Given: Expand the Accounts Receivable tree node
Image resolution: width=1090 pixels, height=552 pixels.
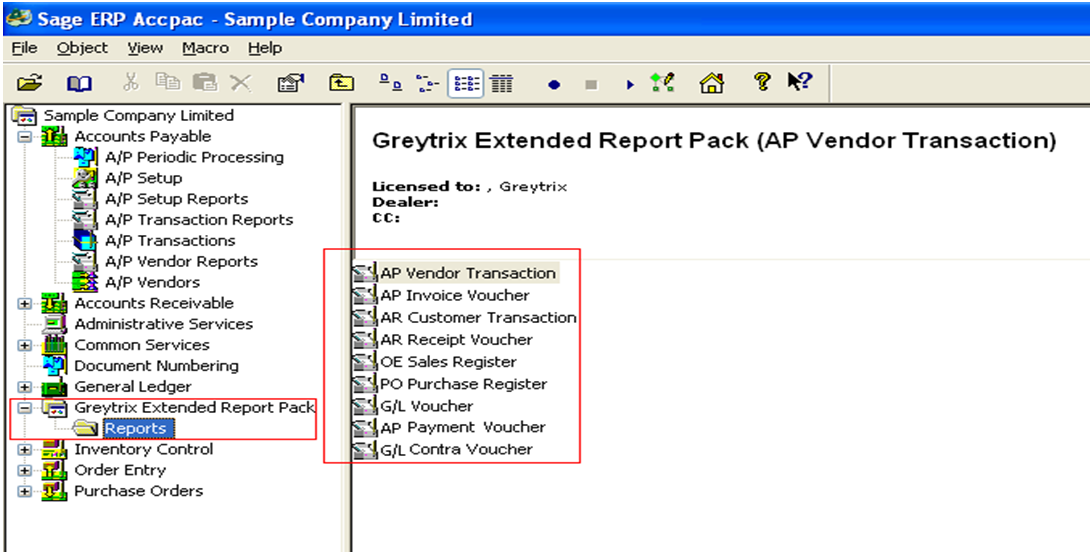Looking at the screenshot, I should [x=25, y=303].
